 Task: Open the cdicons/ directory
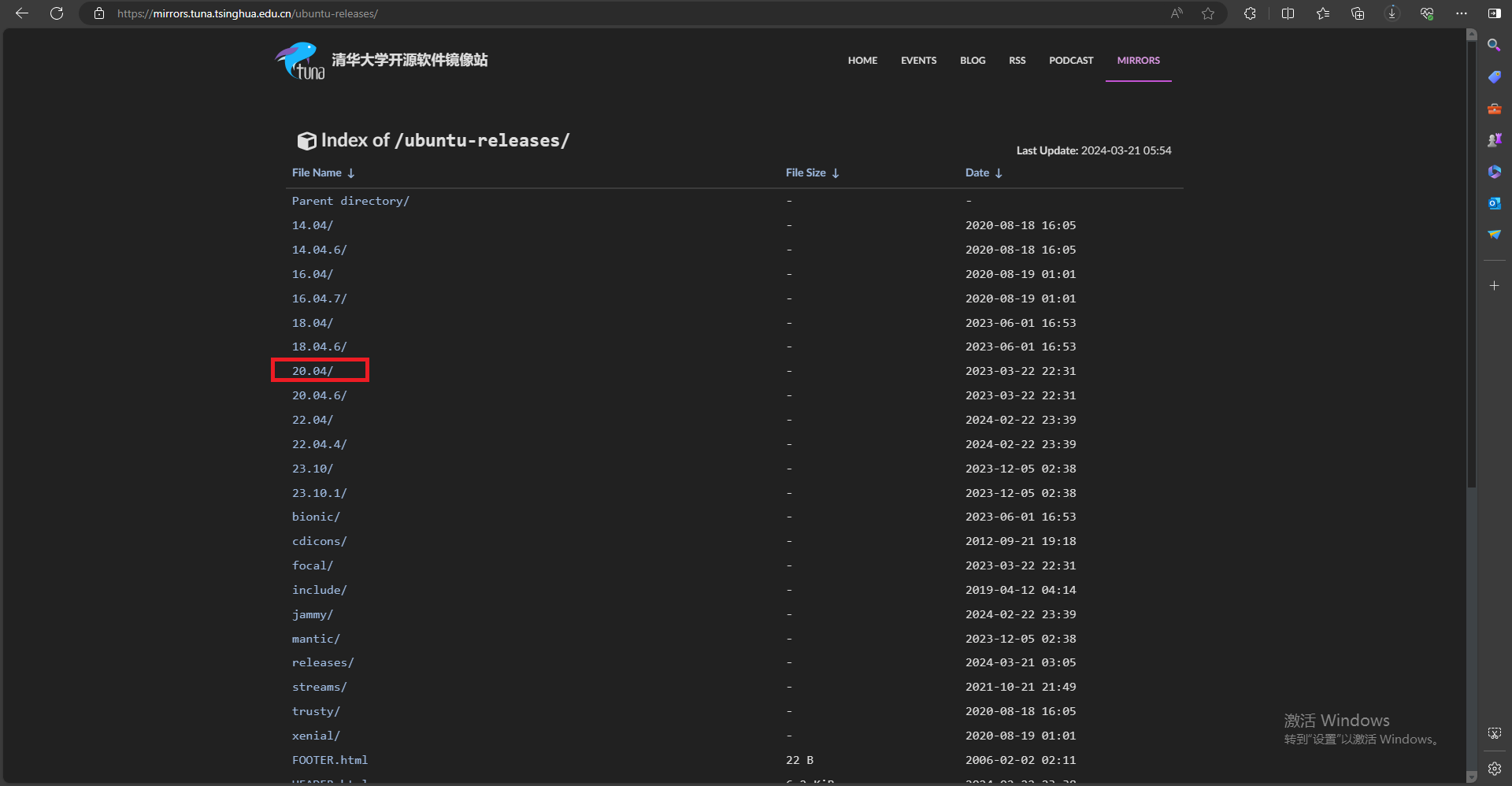[x=319, y=541]
